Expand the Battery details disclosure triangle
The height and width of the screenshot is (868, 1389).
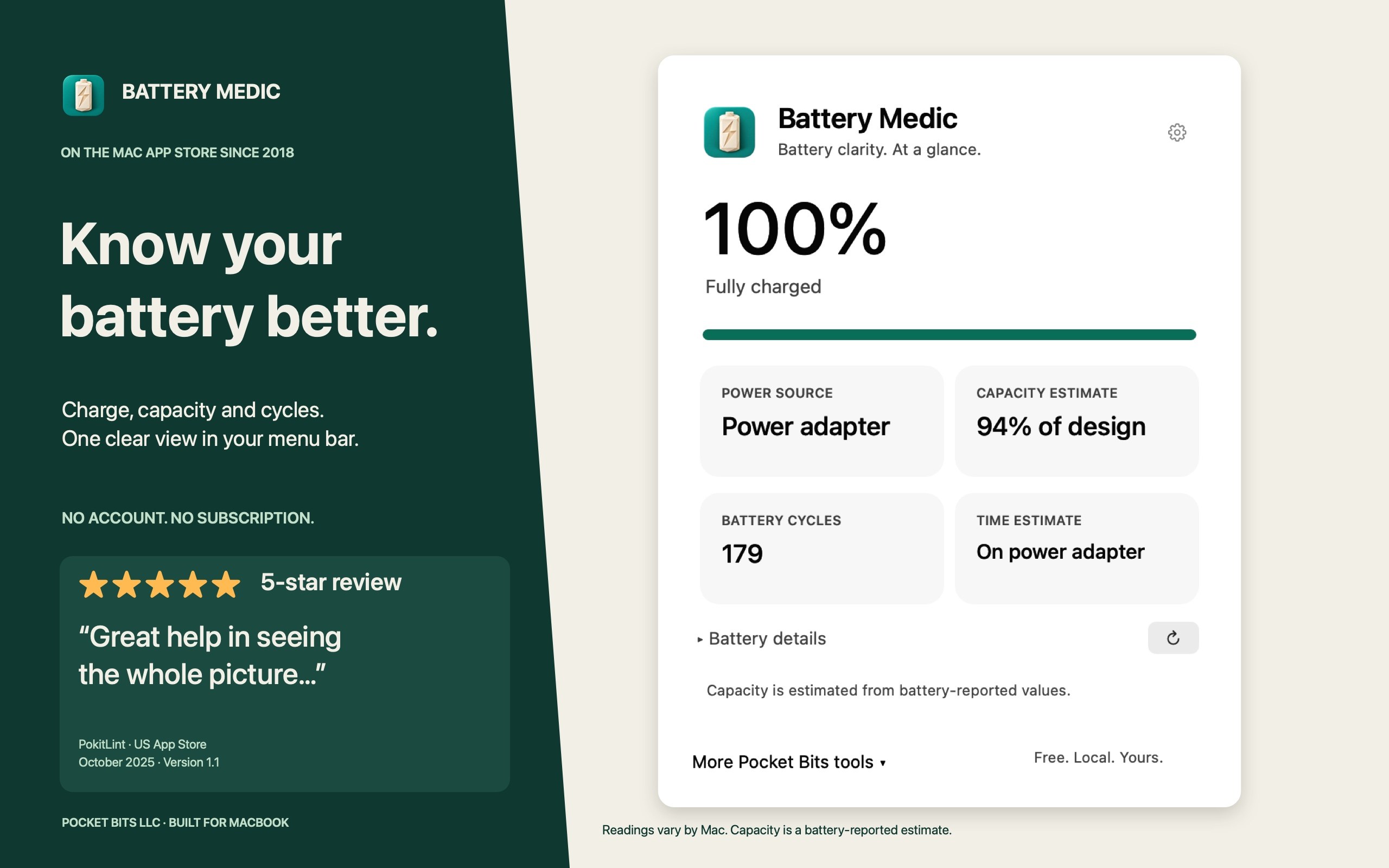(x=700, y=639)
